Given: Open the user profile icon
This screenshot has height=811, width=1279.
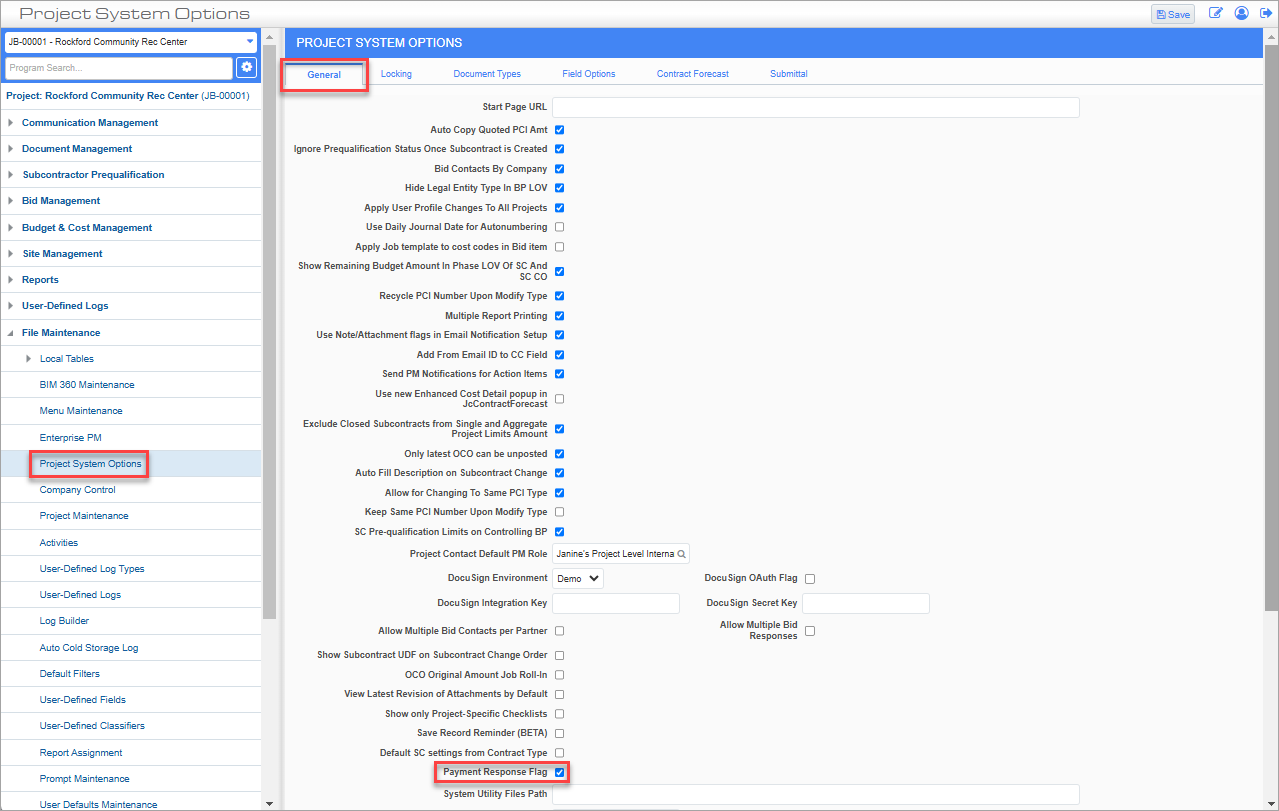Looking at the screenshot, I should tap(1241, 14).
